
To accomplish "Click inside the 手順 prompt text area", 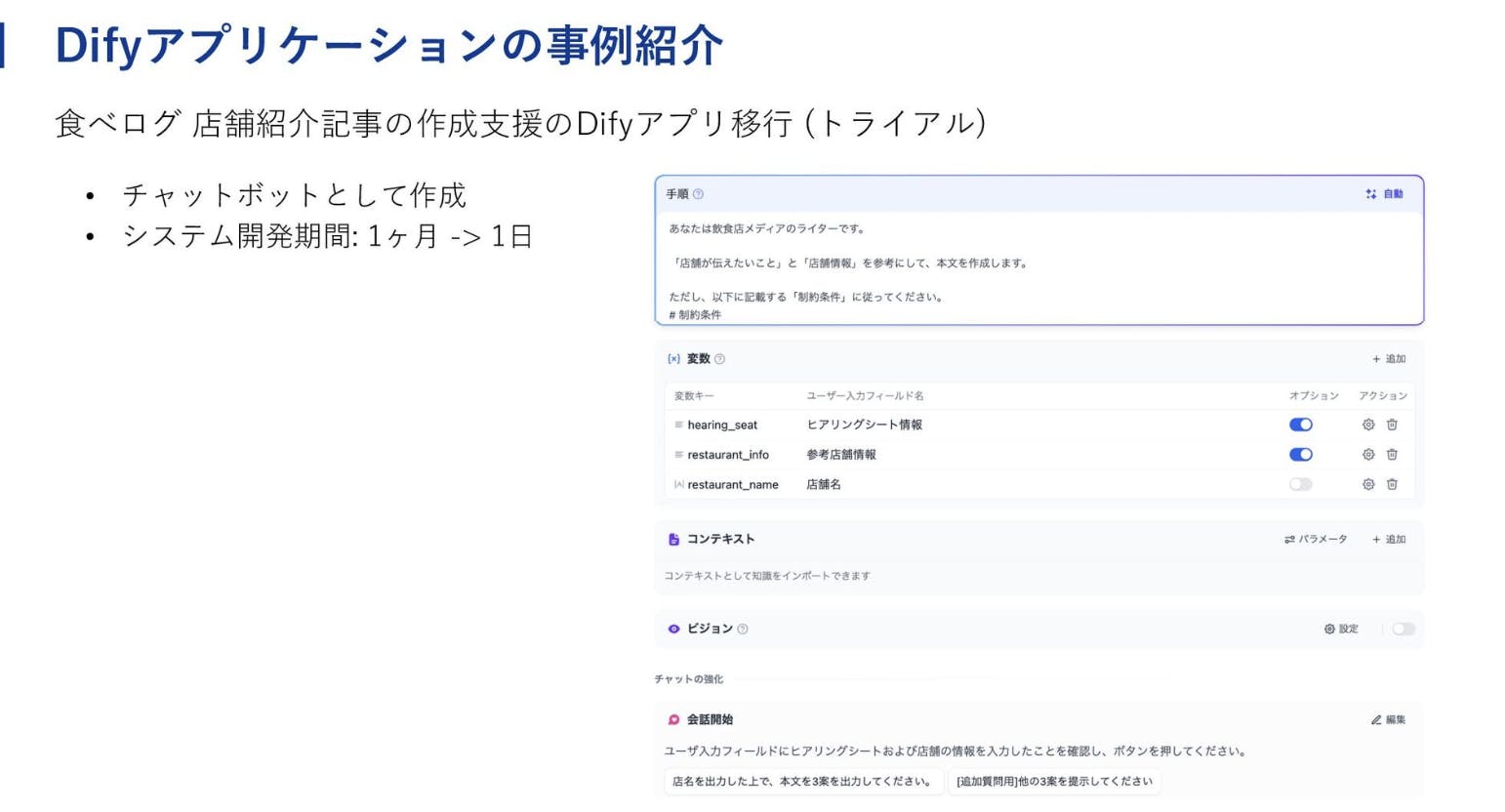I will [1038, 267].
